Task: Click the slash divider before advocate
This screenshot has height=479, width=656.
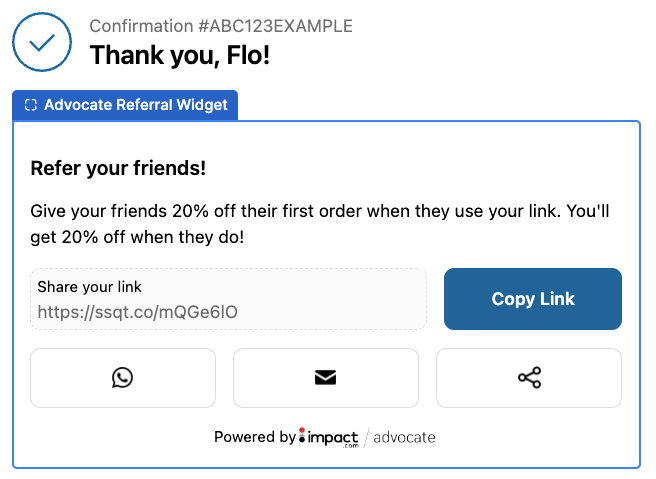Action: tap(366, 437)
